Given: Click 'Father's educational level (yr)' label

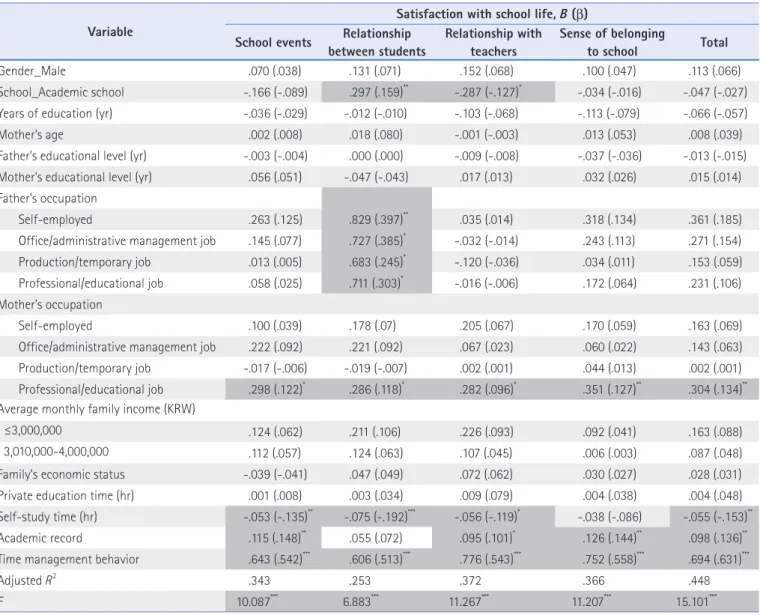Looking at the screenshot, I should click(x=73, y=156).
